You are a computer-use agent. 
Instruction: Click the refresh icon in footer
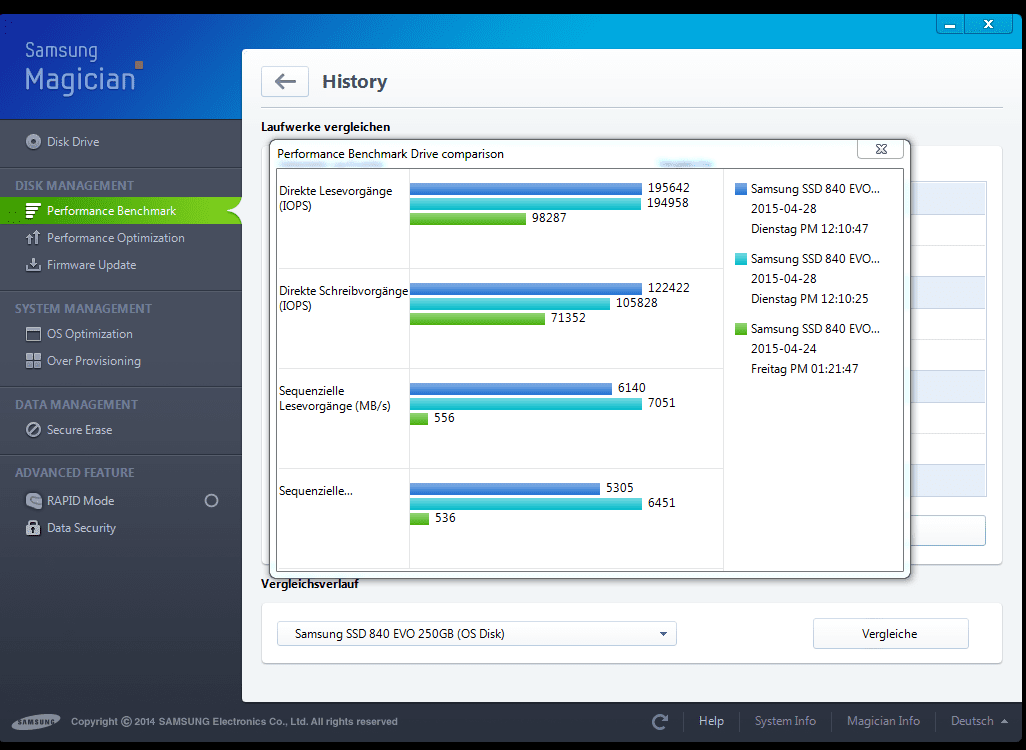point(660,721)
